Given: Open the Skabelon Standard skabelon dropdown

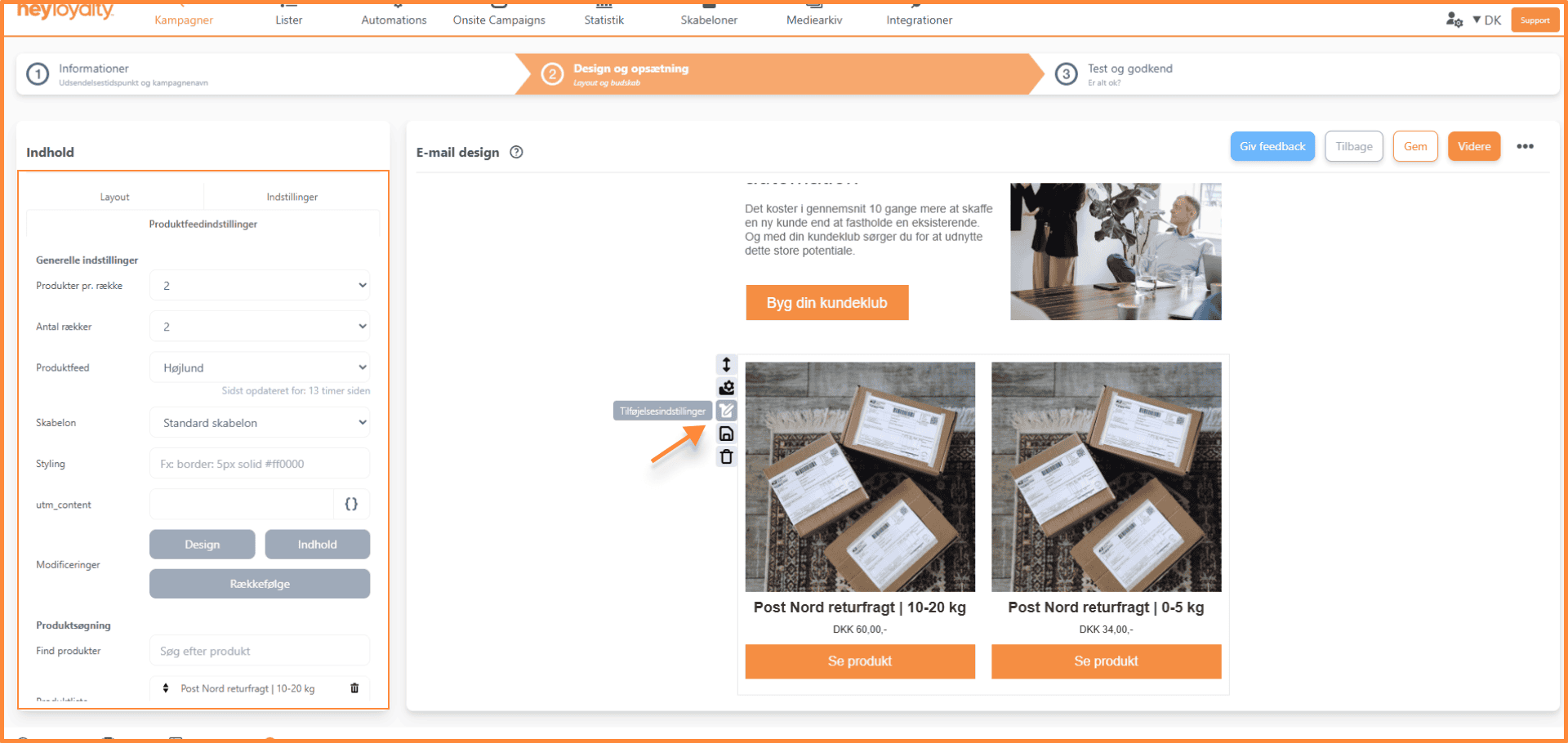Looking at the screenshot, I should pyautogui.click(x=260, y=423).
